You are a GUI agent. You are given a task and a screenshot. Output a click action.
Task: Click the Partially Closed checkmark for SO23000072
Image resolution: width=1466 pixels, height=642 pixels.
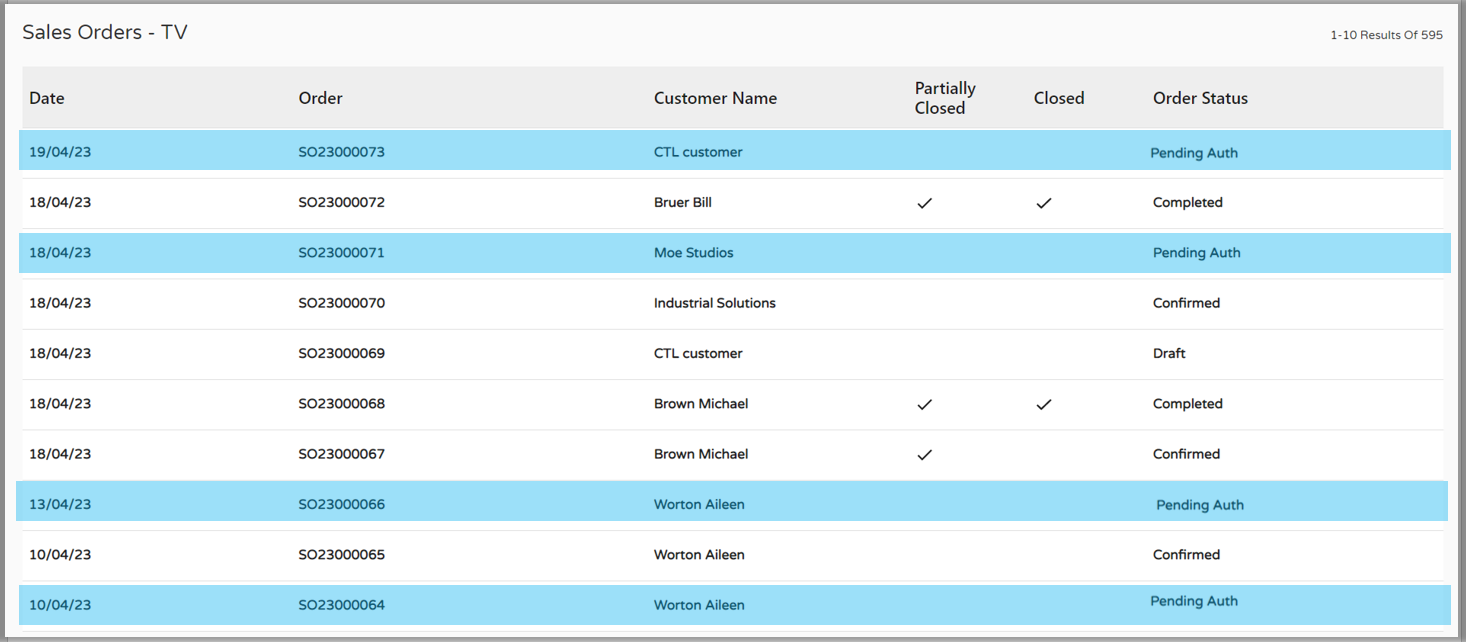[x=925, y=203]
